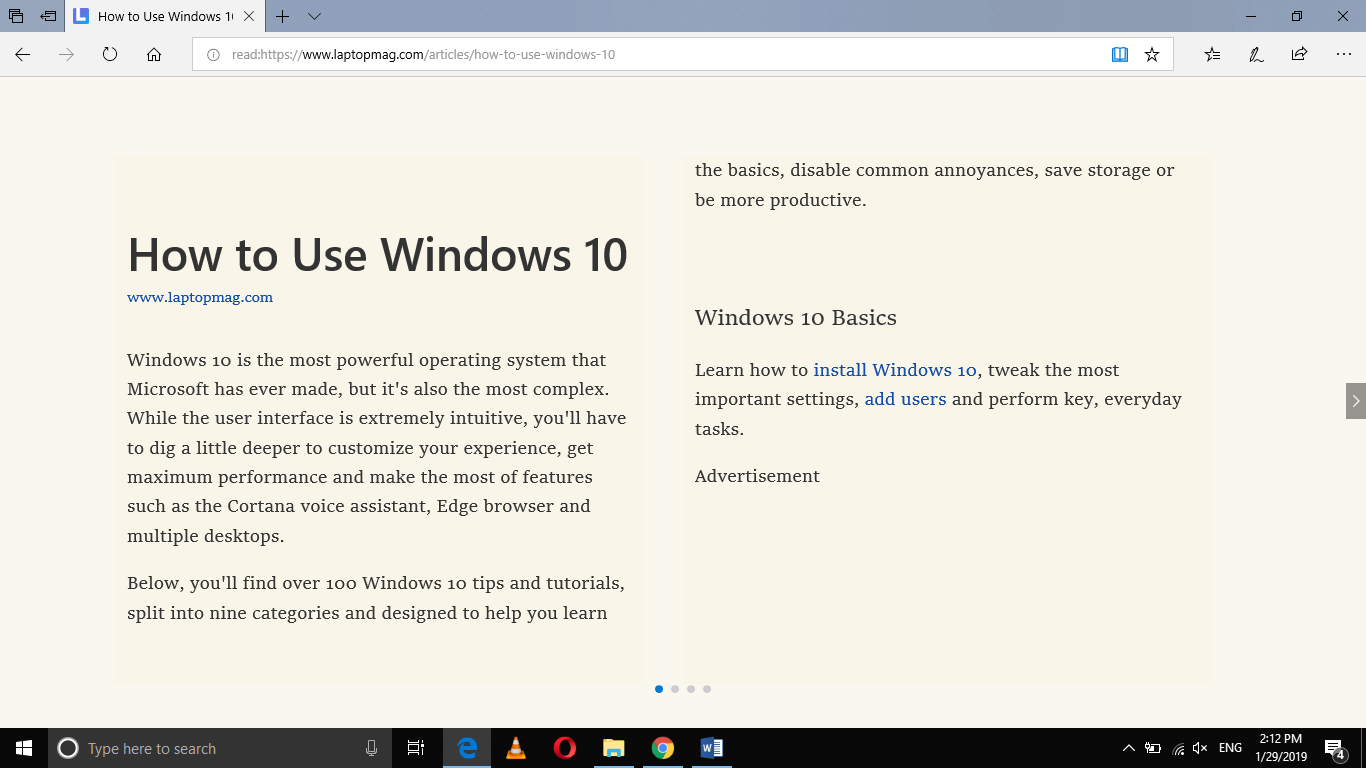This screenshot has height=768, width=1366.
Task: Open Action Center notifications icon
Action: (x=1334, y=748)
